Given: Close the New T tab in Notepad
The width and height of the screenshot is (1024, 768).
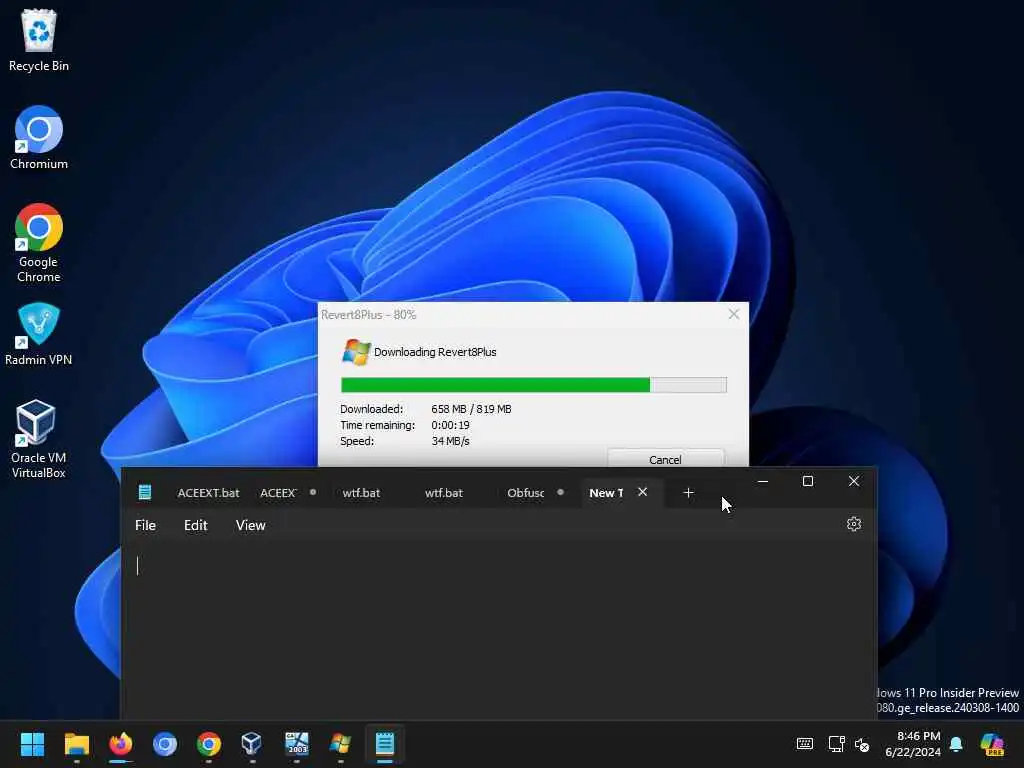Looking at the screenshot, I should 643,492.
